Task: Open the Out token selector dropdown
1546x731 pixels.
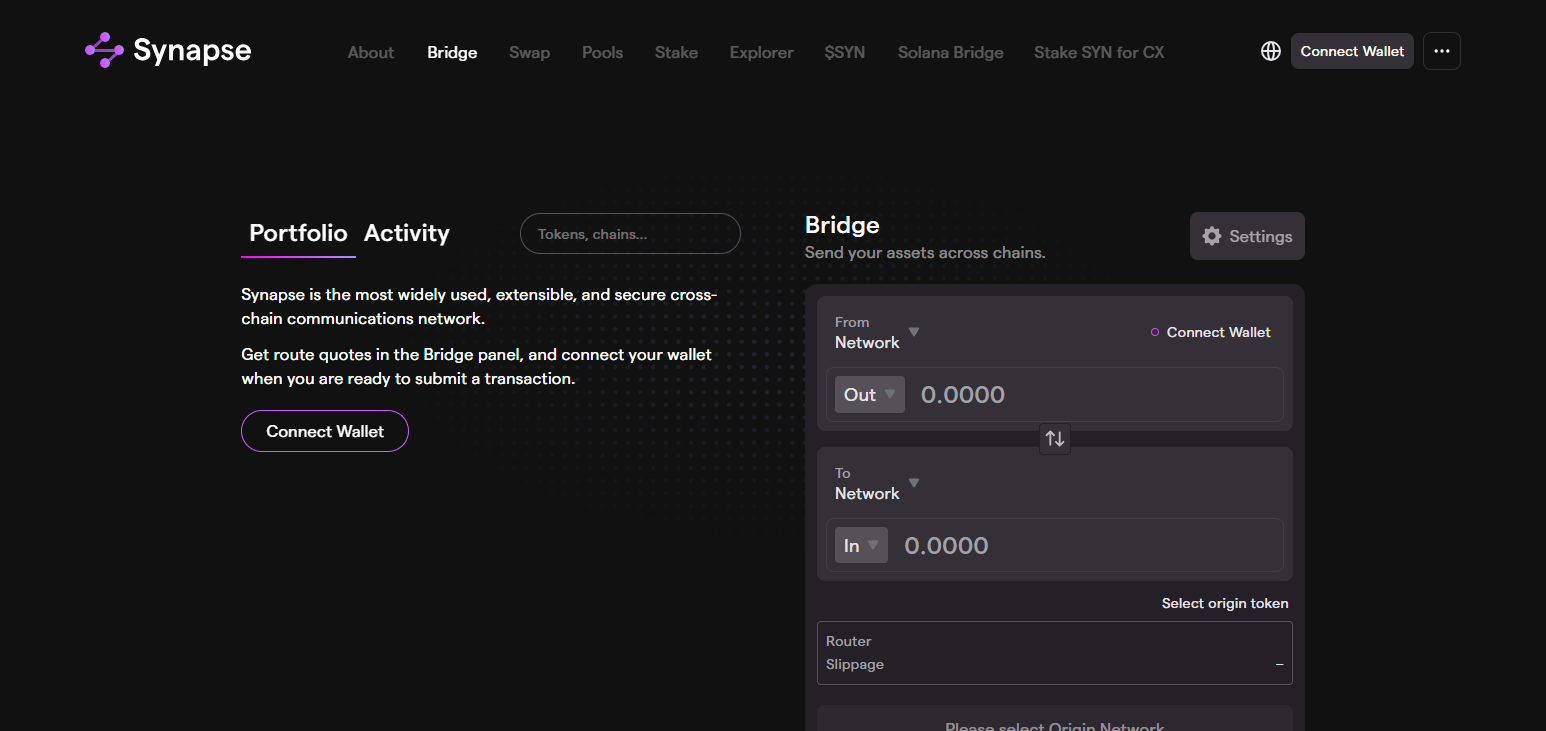Action: (869, 394)
